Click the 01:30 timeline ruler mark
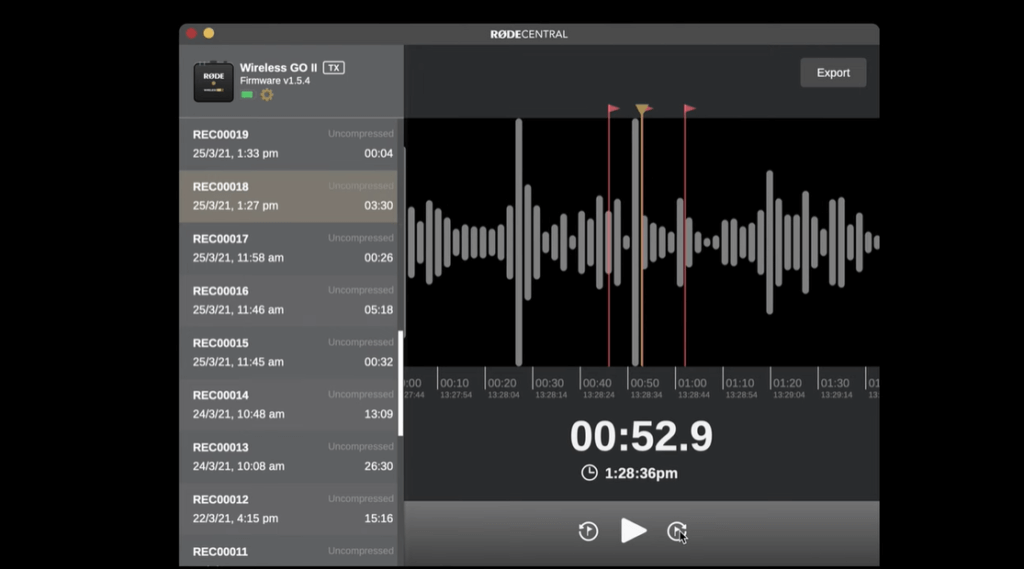Image resolution: width=1024 pixels, height=569 pixels. coord(835,383)
